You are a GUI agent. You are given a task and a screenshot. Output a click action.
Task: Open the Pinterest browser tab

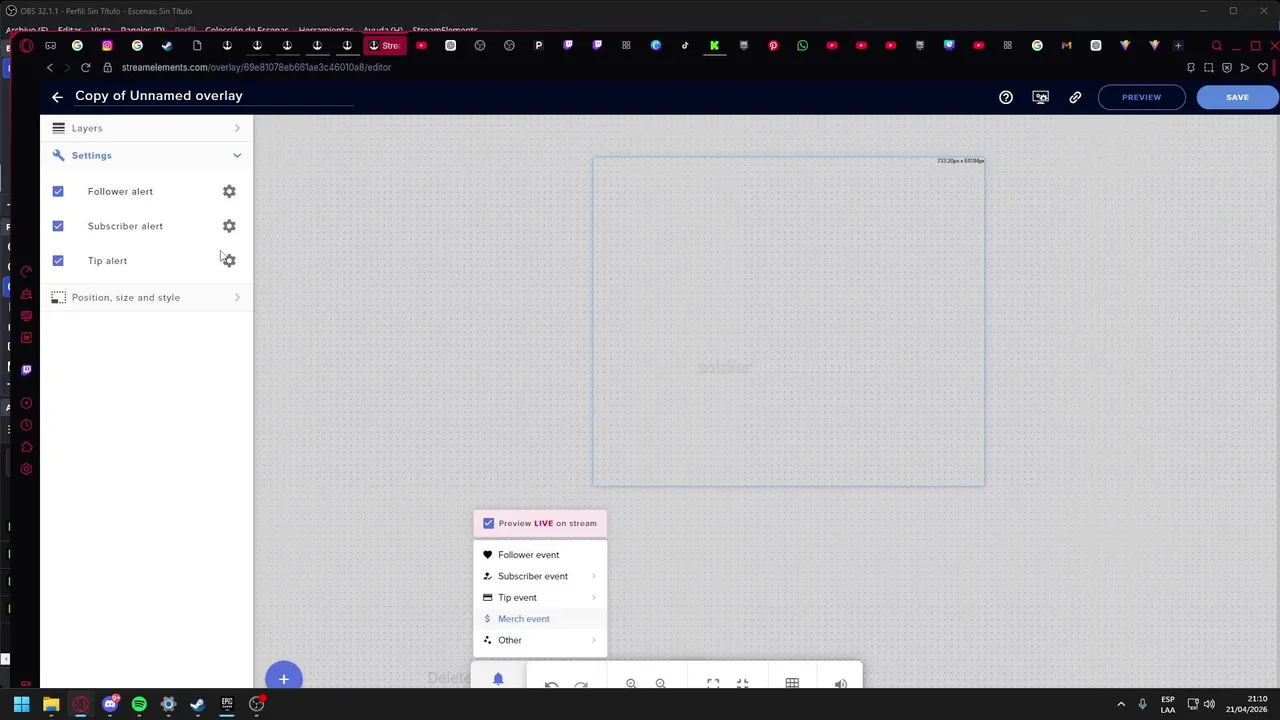tap(773, 45)
